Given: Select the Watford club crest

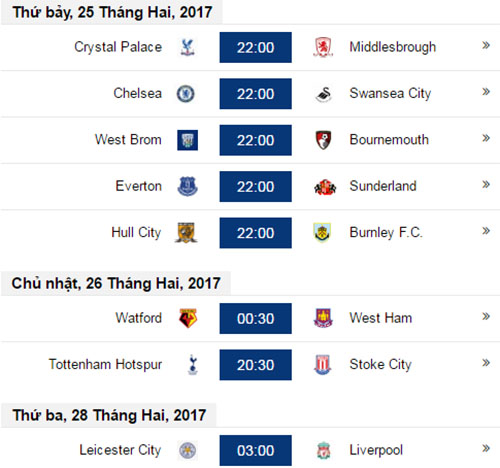Looking at the screenshot, I should (x=188, y=318).
